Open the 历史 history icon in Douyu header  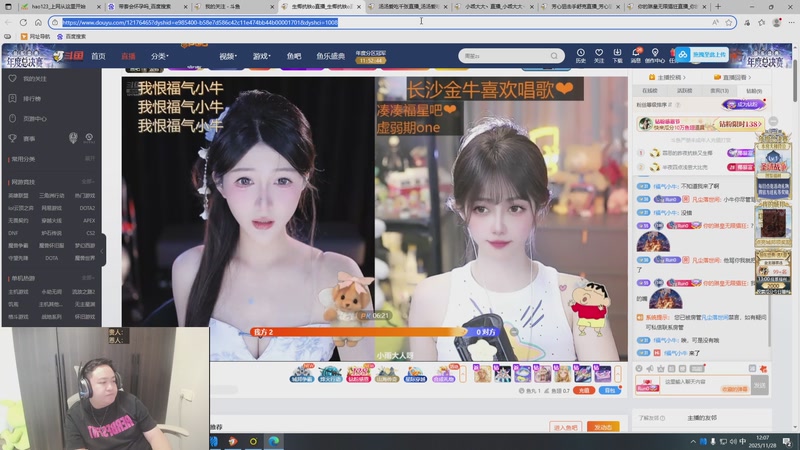(x=581, y=55)
